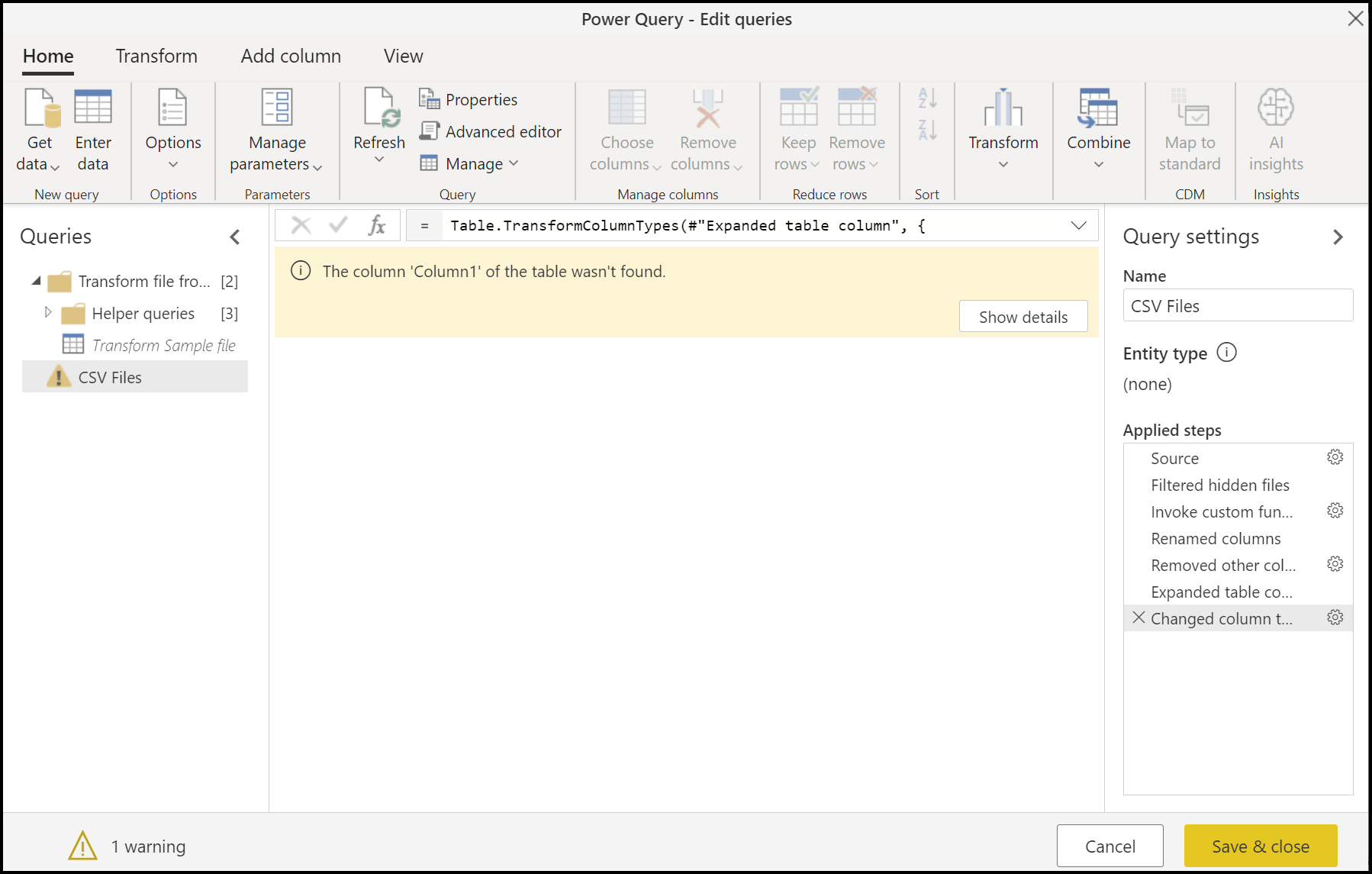The width and height of the screenshot is (1372, 874).
Task: Open Manage parameters
Action: pos(276,130)
